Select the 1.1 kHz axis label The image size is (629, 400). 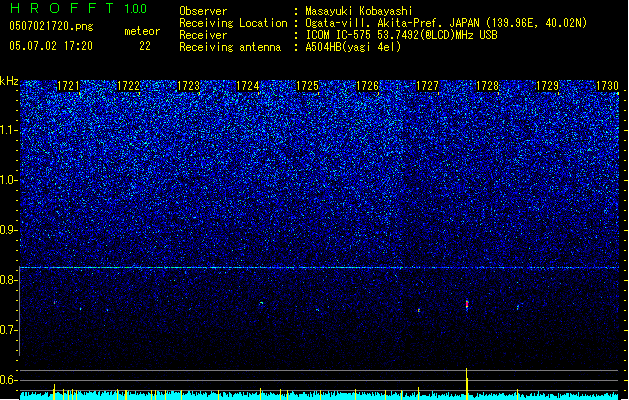tap(8, 130)
